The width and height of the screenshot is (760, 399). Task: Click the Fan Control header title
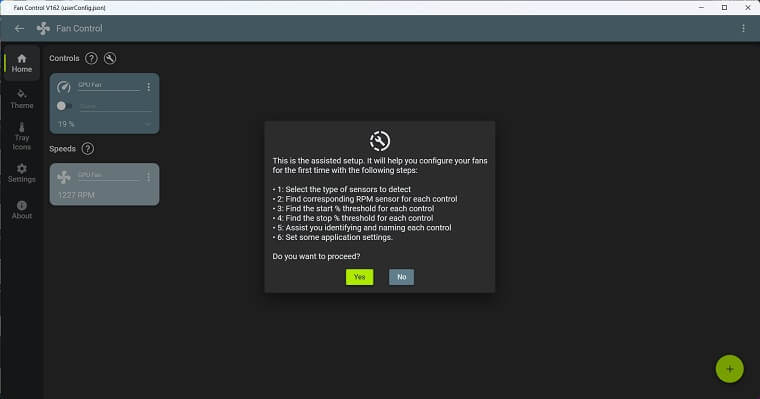point(79,29)
